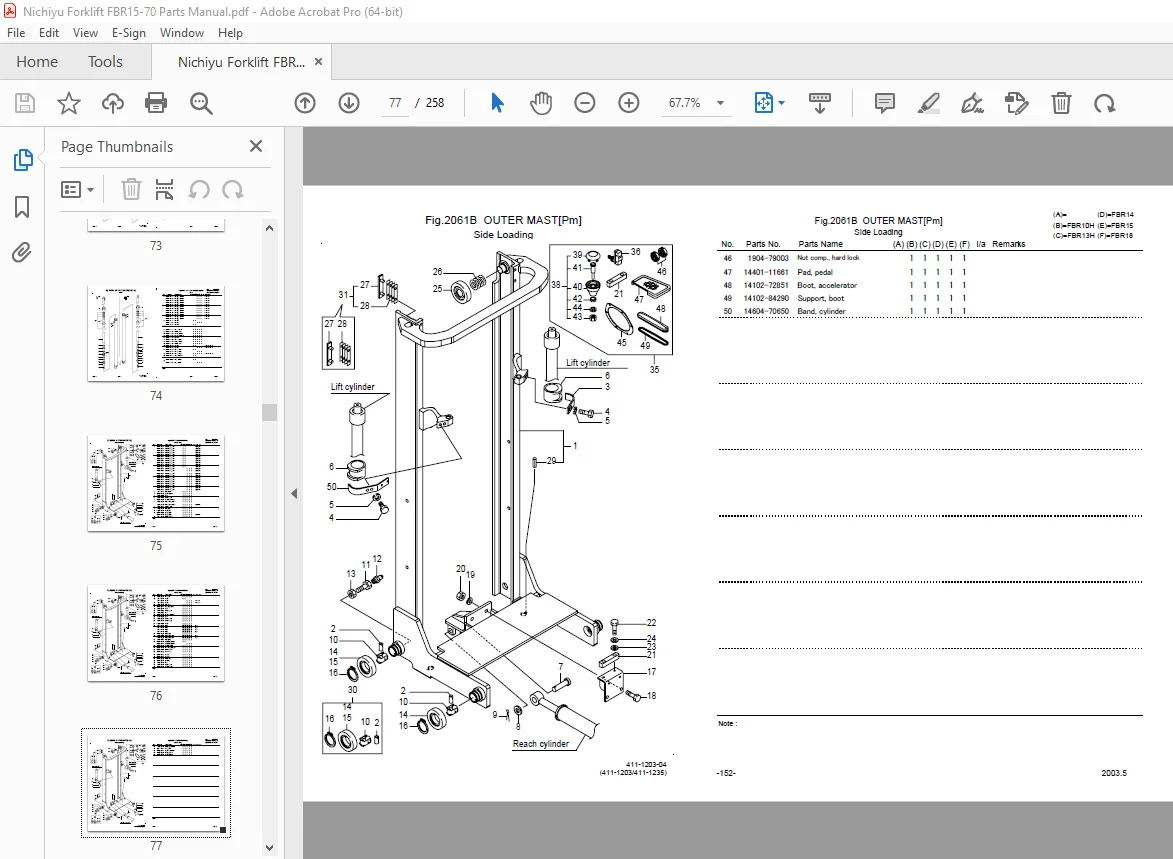This screenshot has width=1173, height=859.
Task: Click part number 14401-11661 in the table
Action: point(766,272)
